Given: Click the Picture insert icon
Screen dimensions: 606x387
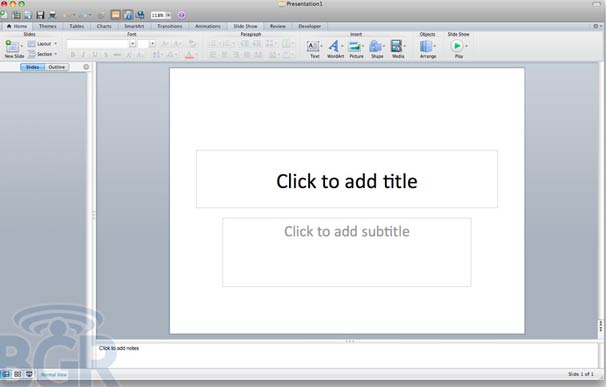Looking at the screenshot, I should (354, 46).
